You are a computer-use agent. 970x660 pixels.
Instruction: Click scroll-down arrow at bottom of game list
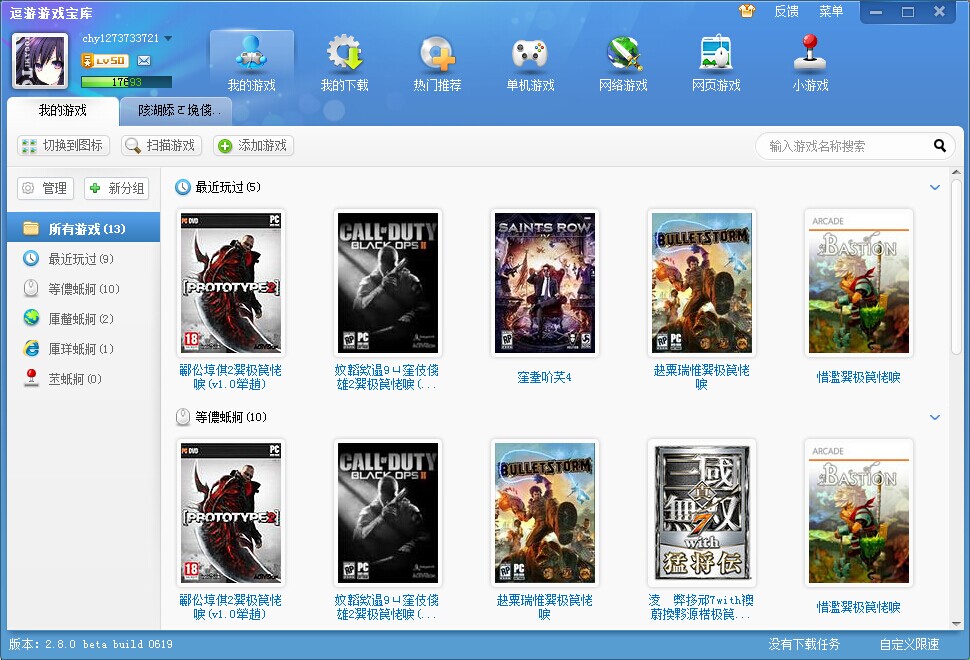tap(956, 624)
